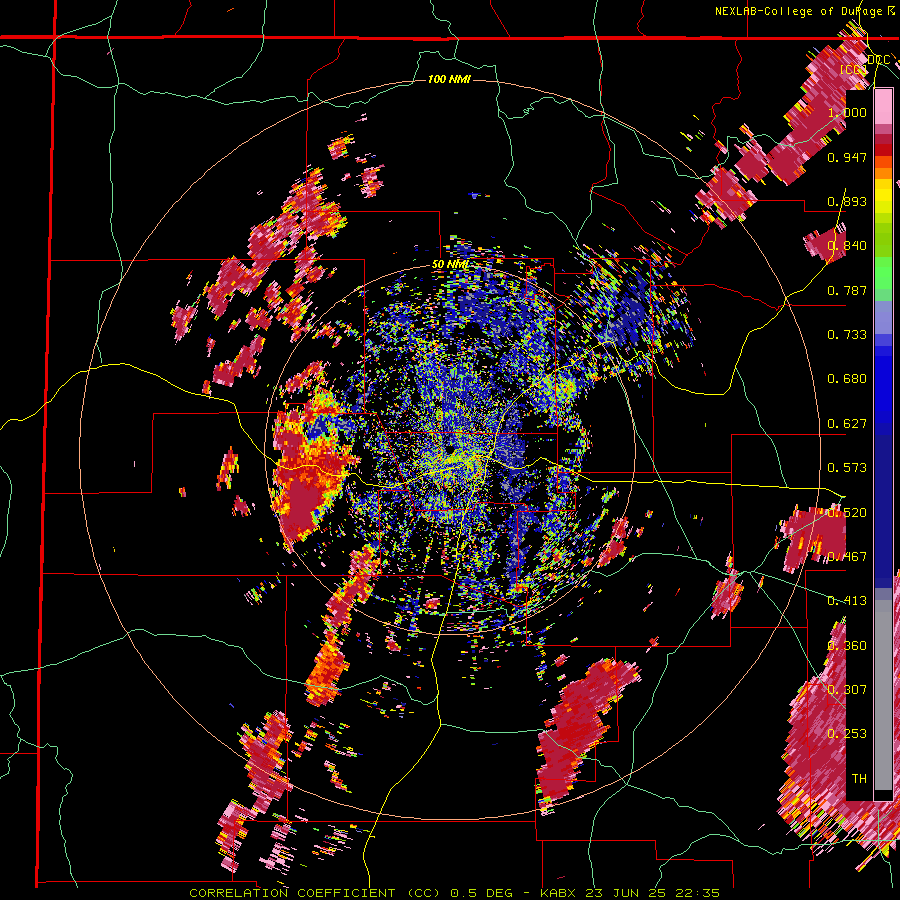Select the 0.680 scale value
The width and height of the screenshot is (900, 900).
tap(847, 379)
